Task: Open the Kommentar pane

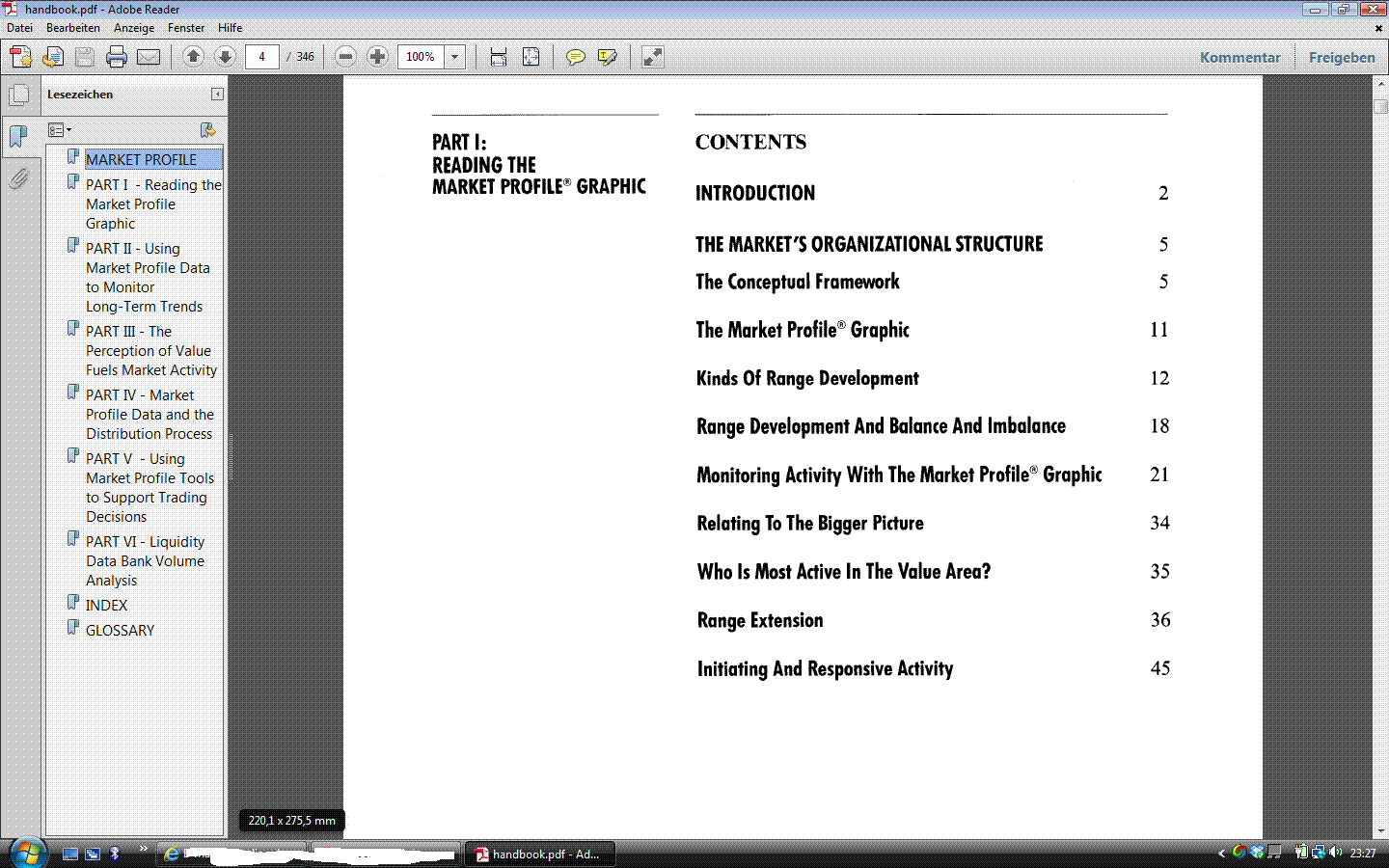Action: 1240,58
